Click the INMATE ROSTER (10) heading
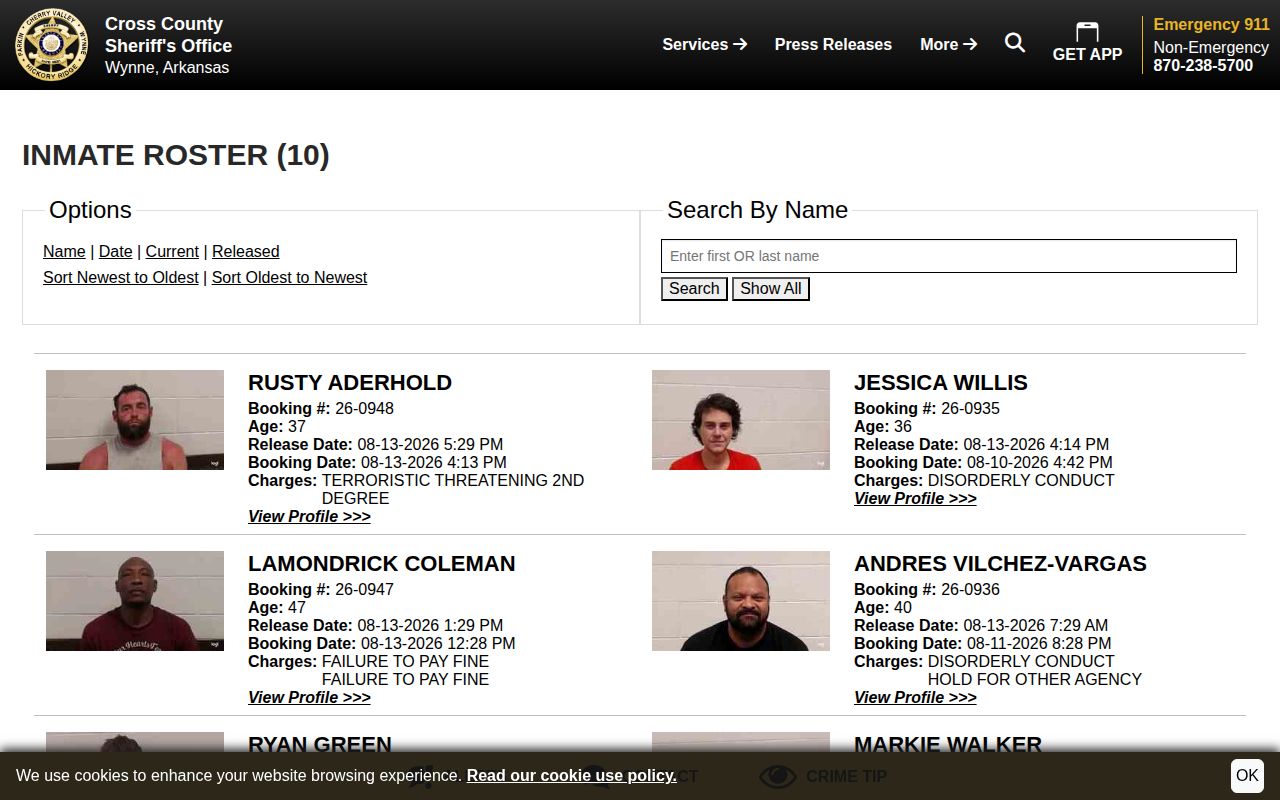Image resolution: width=1280 pixels, height=800 pixels. coord(176,155)
